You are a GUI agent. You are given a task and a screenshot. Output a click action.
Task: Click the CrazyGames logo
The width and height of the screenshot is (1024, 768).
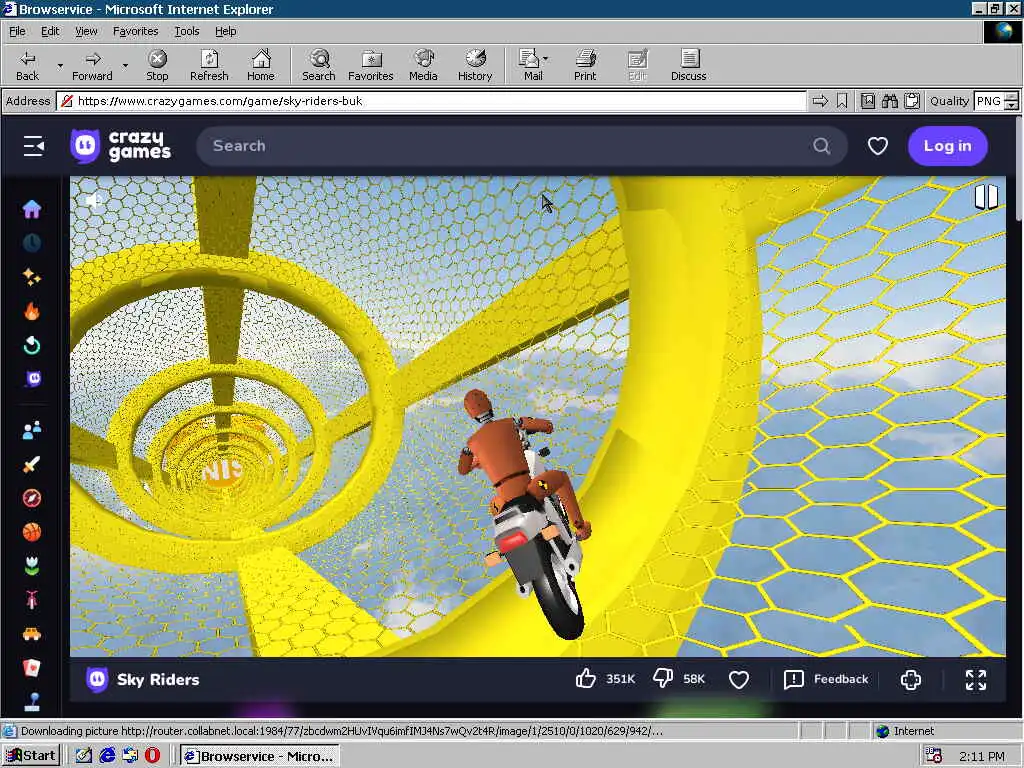[x=121, y=146]
